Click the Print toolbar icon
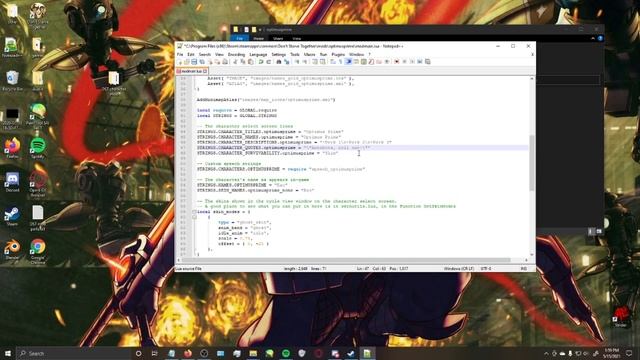Viewport: 640px width, 360px height. pos(224,62)
